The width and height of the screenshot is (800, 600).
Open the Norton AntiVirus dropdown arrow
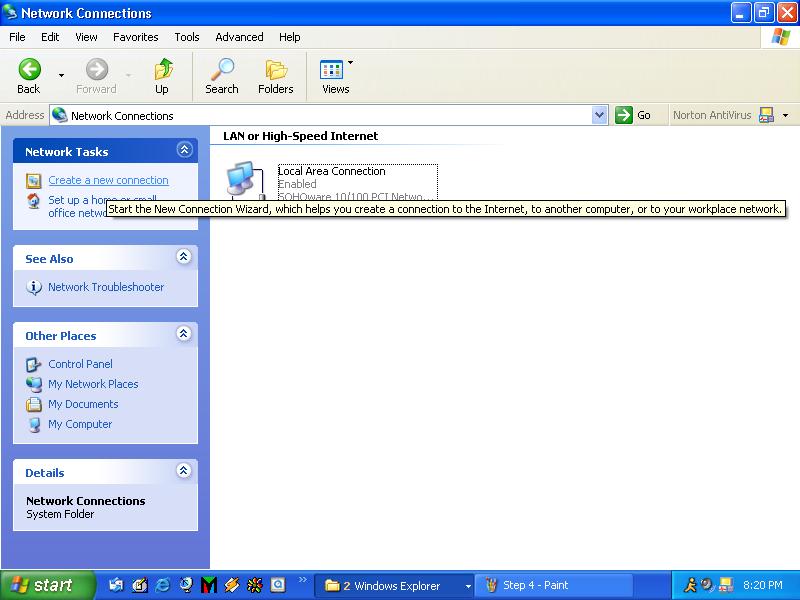coord(785,116)
